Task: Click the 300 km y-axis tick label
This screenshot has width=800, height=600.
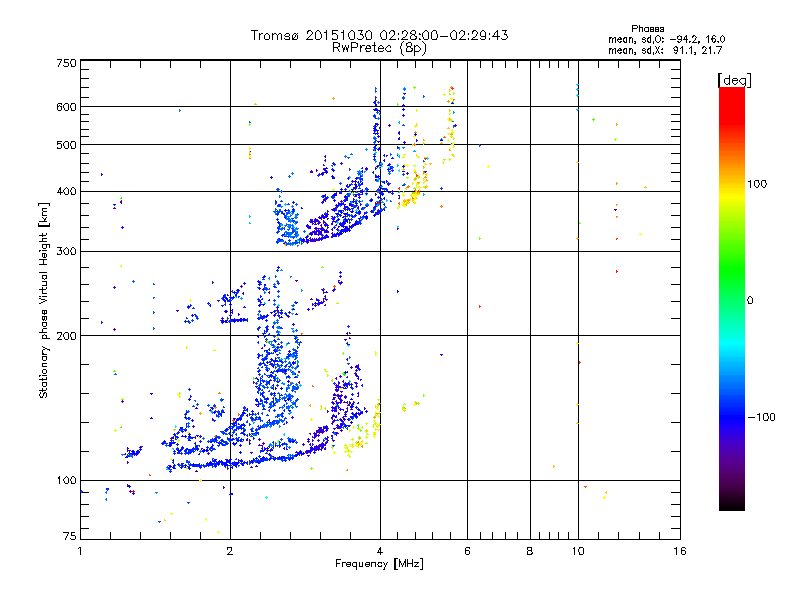Action: pyautogui.click(x=66, y=251)
